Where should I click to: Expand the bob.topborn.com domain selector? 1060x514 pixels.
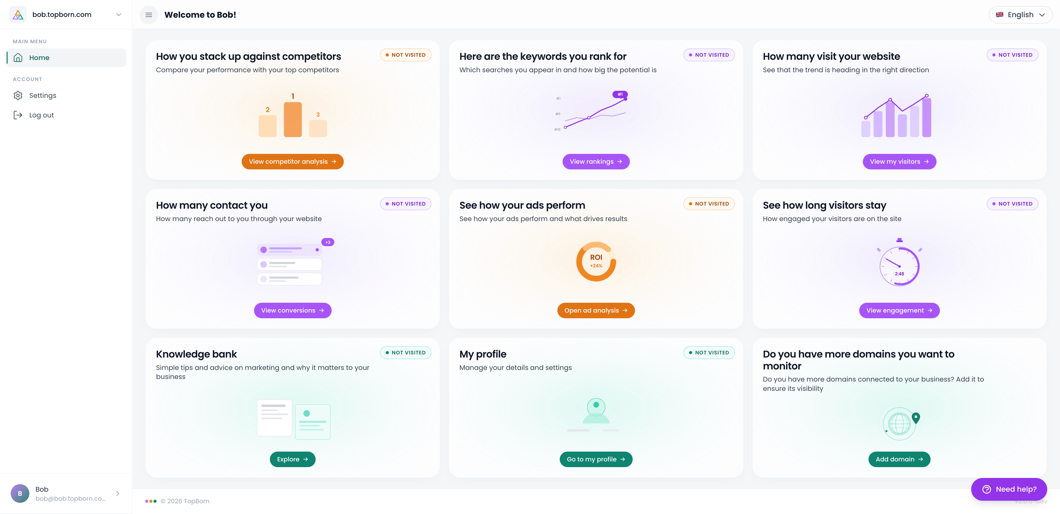[x=66, y=14]
